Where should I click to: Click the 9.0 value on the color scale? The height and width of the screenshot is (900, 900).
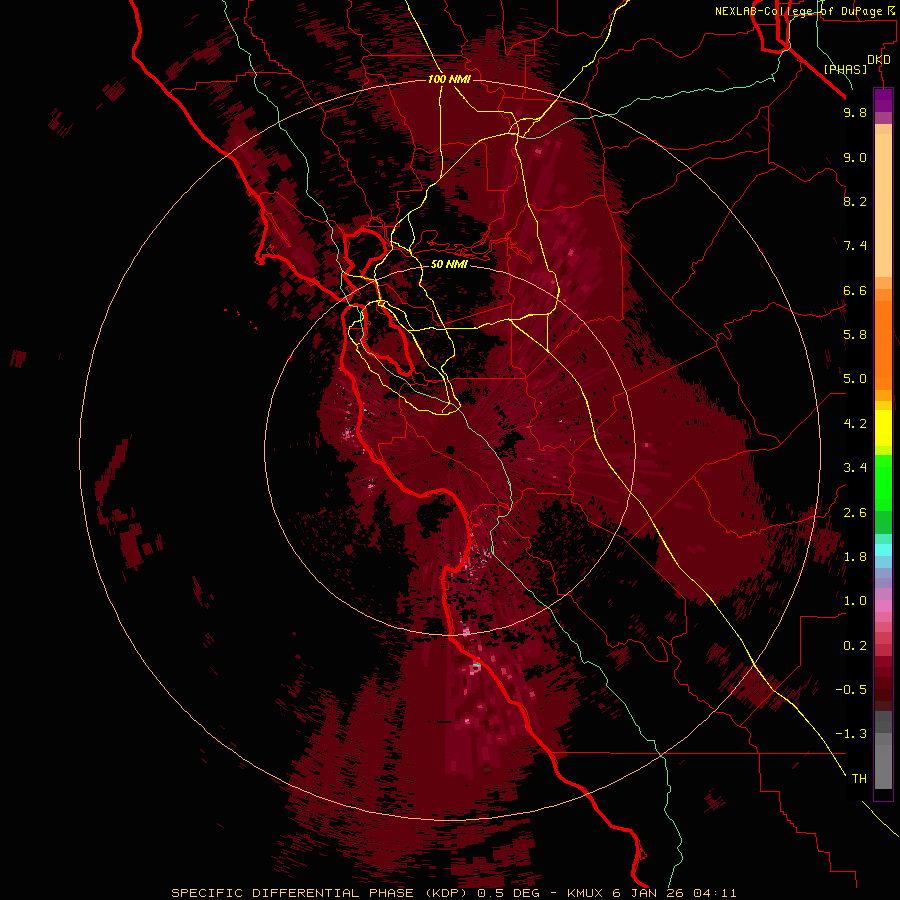pyautogui.click(x=855, y=158)
